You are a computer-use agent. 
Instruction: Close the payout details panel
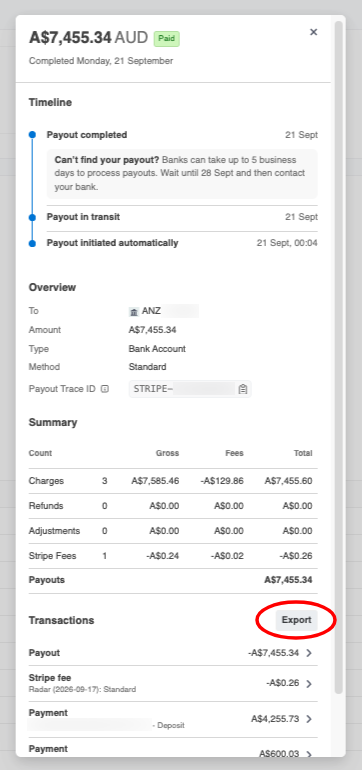(x=313, y=32)
